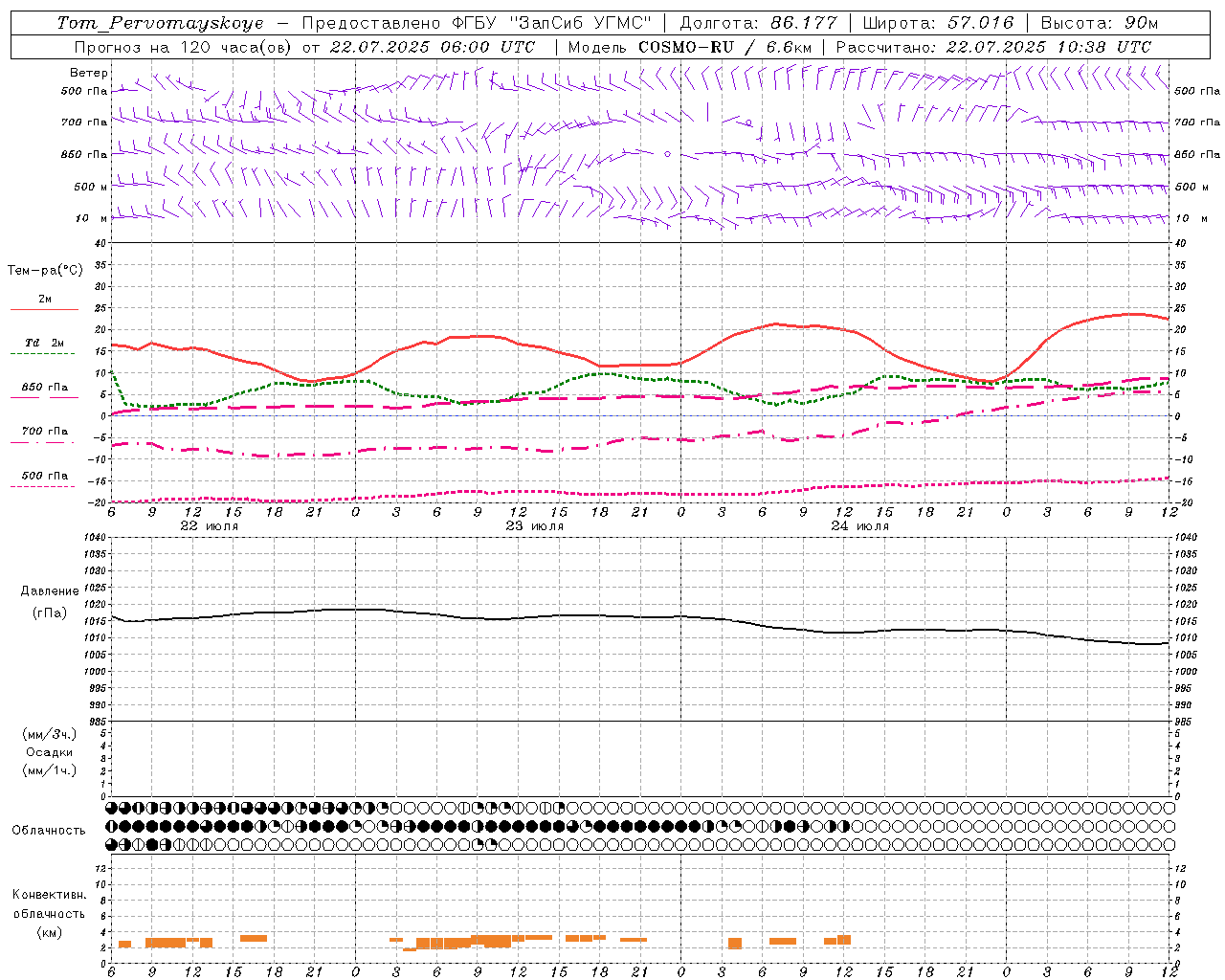Viewport: 1225px width, 980px height.
Task: Click the 22 июля date label
Action: (210, 526)
